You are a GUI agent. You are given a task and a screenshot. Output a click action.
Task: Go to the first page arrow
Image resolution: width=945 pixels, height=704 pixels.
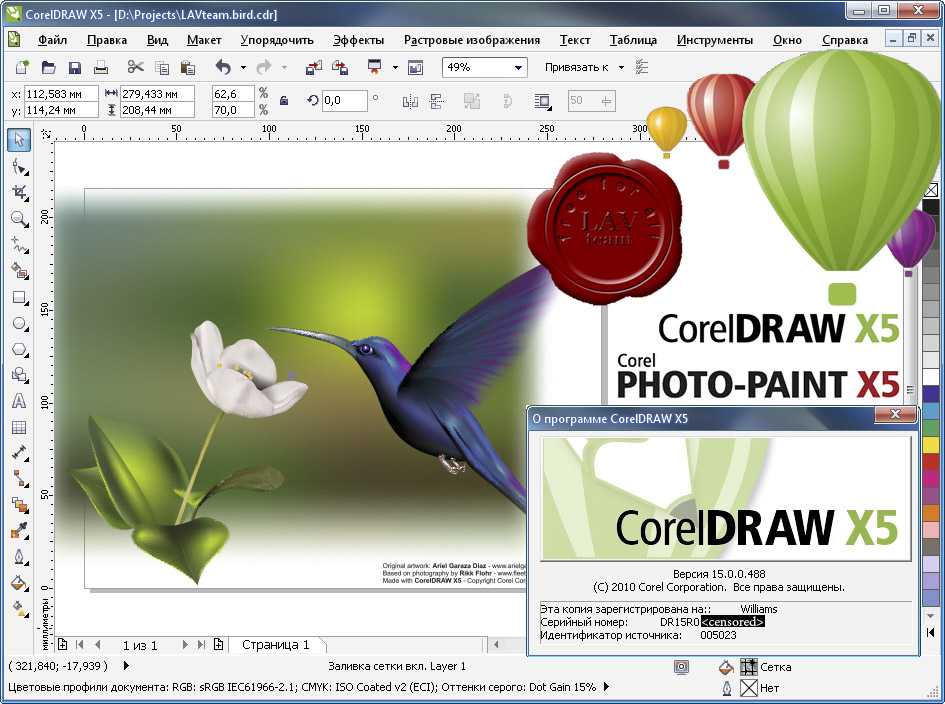(x=80, y=645)
